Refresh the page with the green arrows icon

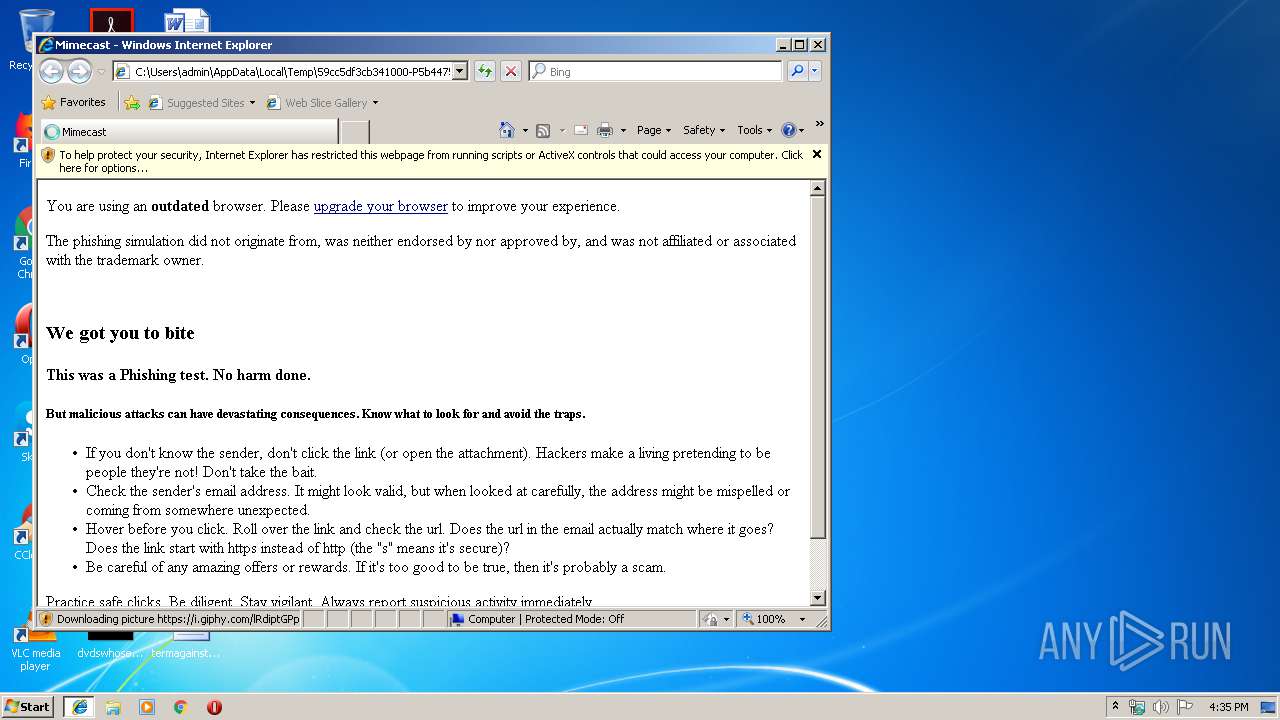click(484, 71)
